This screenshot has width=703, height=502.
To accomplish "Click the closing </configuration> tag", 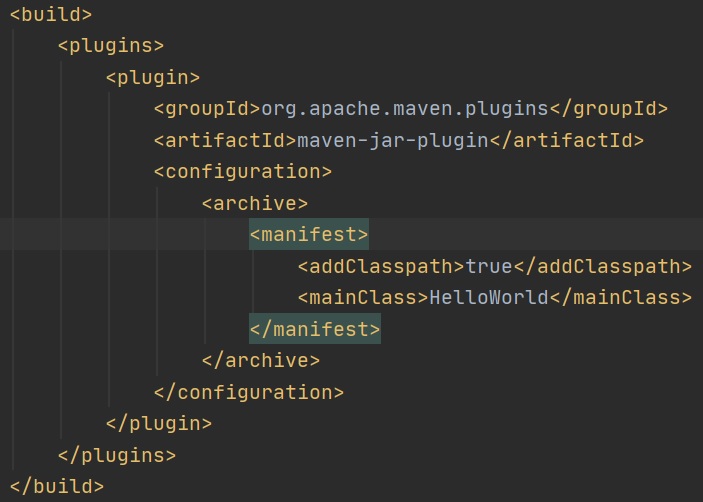I will 248,392.
